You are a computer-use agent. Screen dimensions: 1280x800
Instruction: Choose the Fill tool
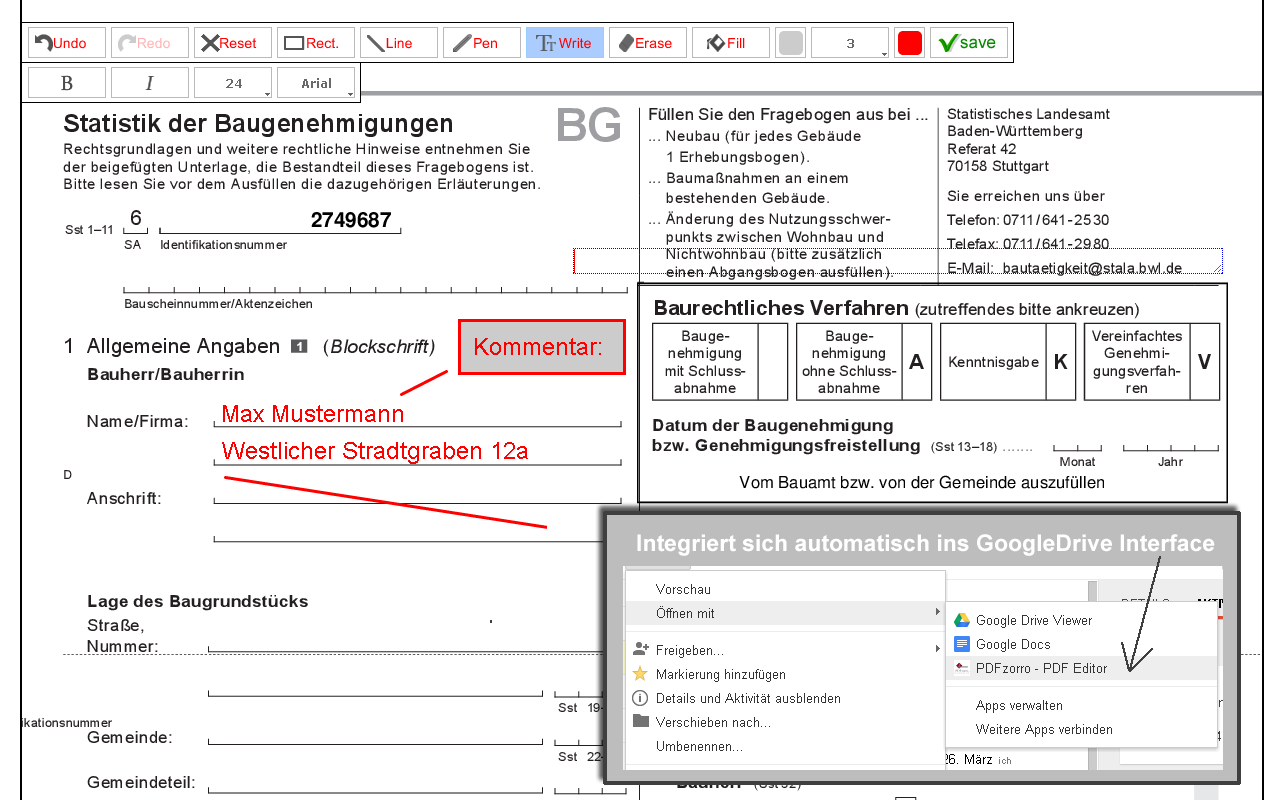coord(730,42)
